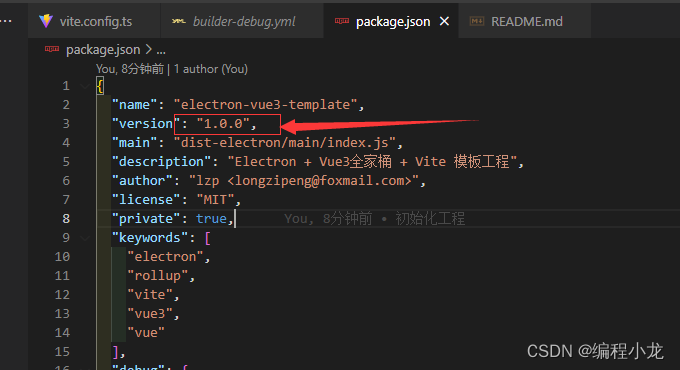680x370 pixels.
Task: Click the breadcrumb ellipsis after package.json
Action: pos(161,51)
